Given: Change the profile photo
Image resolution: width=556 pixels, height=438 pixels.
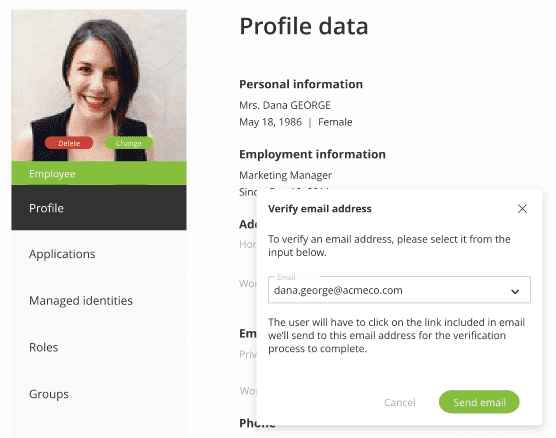Looking at the screenshot, I should click(129, 143).
